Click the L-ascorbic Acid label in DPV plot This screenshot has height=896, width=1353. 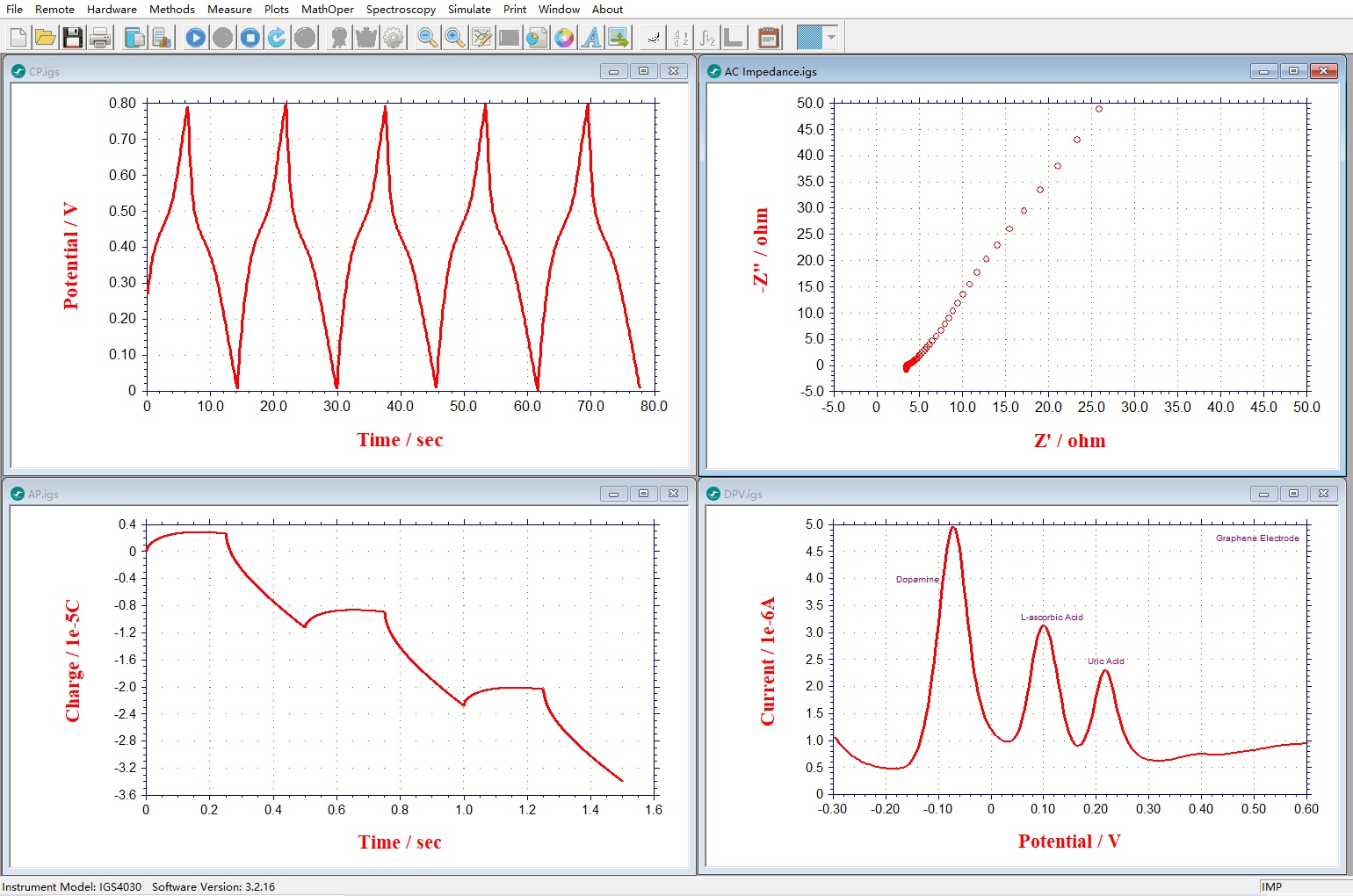coord(1052,618)
